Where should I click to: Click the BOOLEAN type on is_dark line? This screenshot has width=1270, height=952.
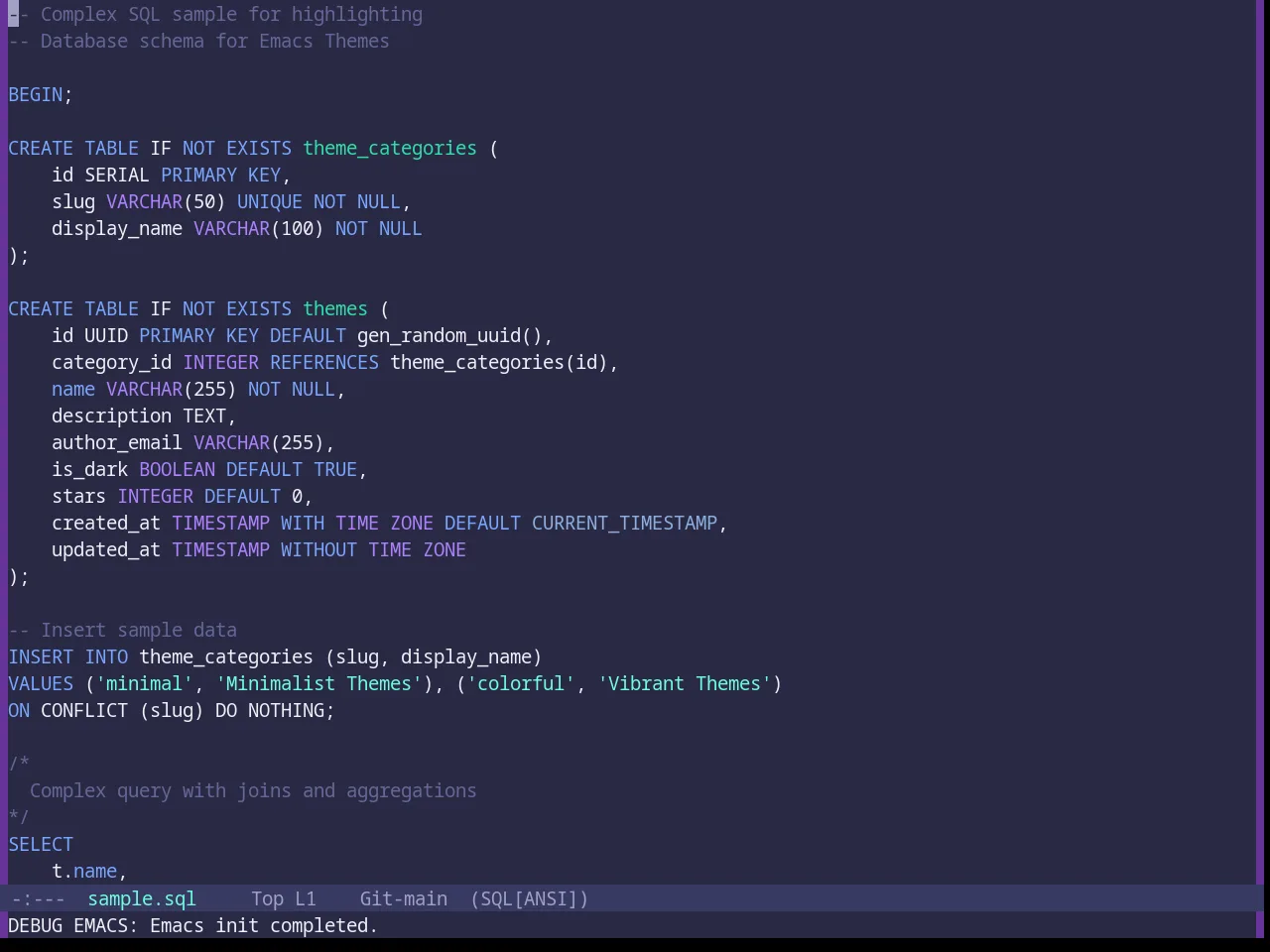click(177, 469)
